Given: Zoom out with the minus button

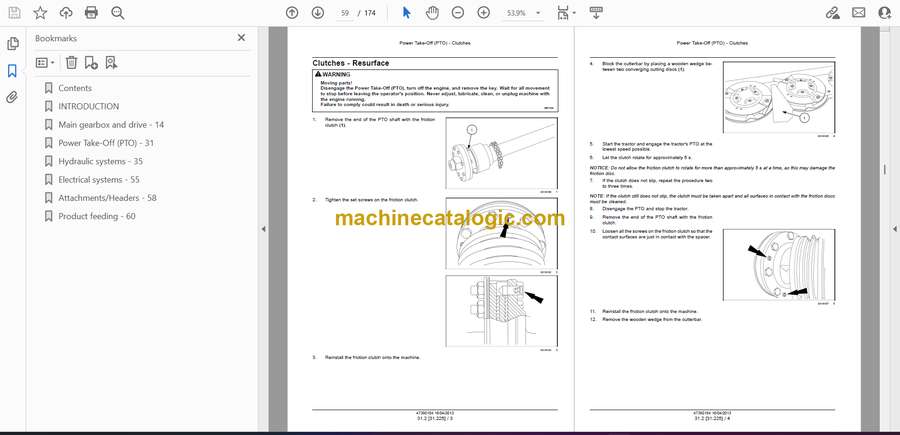Looking at the screenshot, I should coord(457,13).
